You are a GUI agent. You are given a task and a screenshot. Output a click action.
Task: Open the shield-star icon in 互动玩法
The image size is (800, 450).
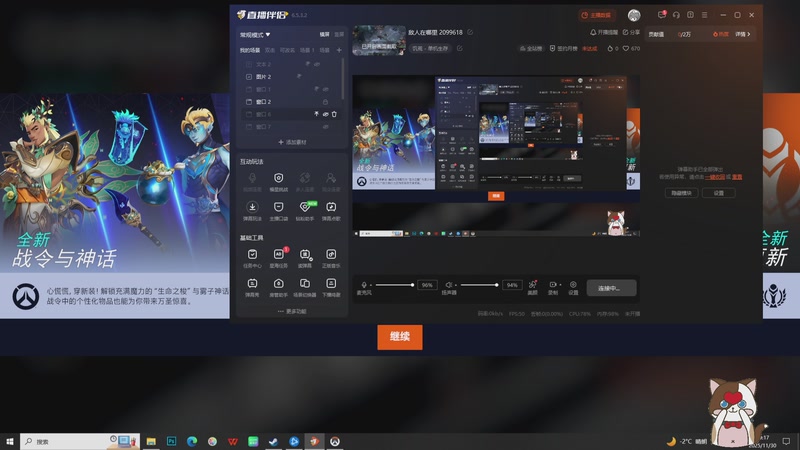point(279,178)
